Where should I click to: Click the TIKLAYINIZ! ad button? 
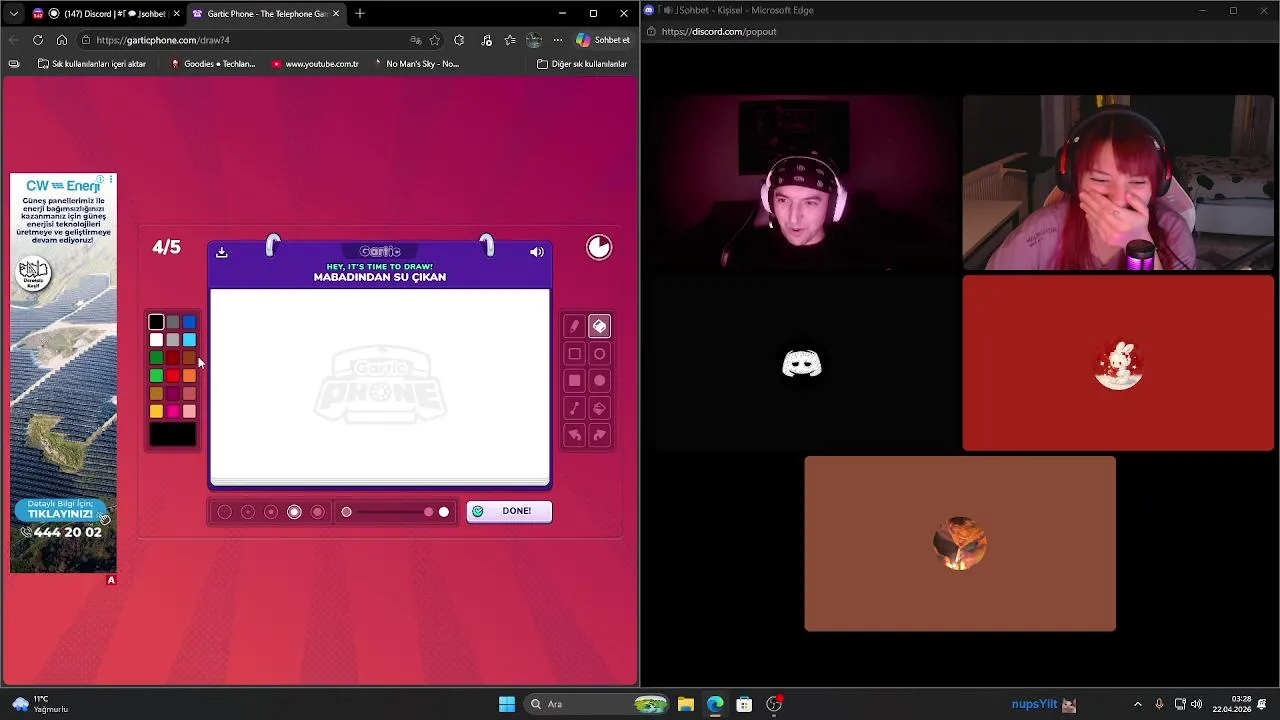coord(60,513)
